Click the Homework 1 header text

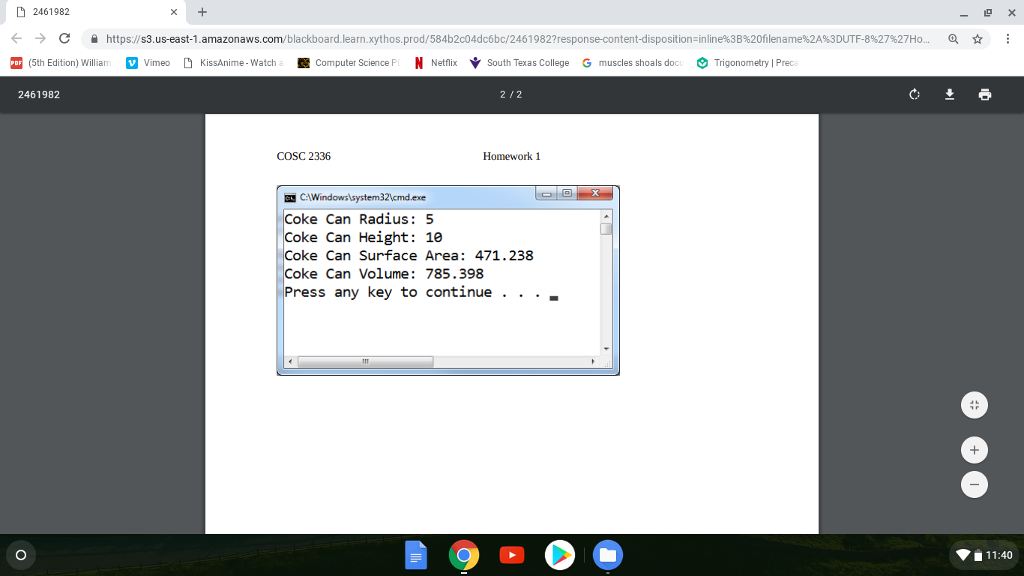click(x=511, y=156)
